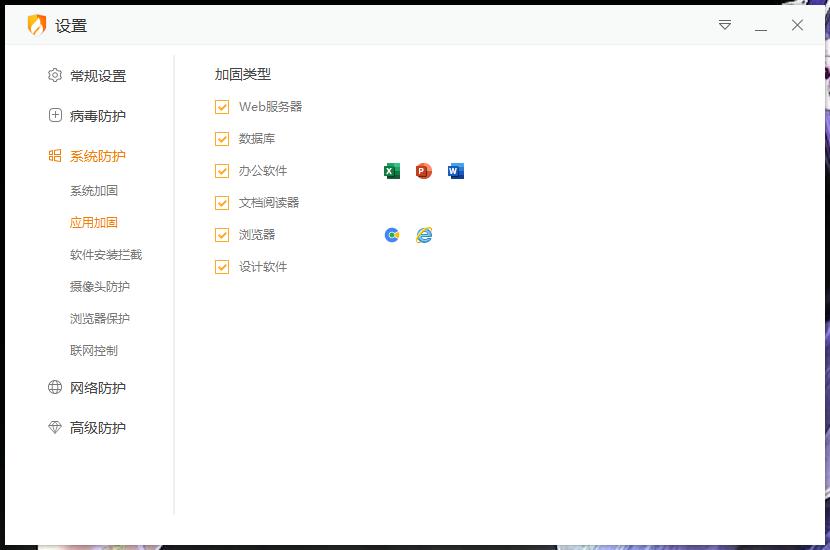Uncheck the 数据库 checkbox
The height and width of the screenshot is (550, 830).
coord(222,139)
